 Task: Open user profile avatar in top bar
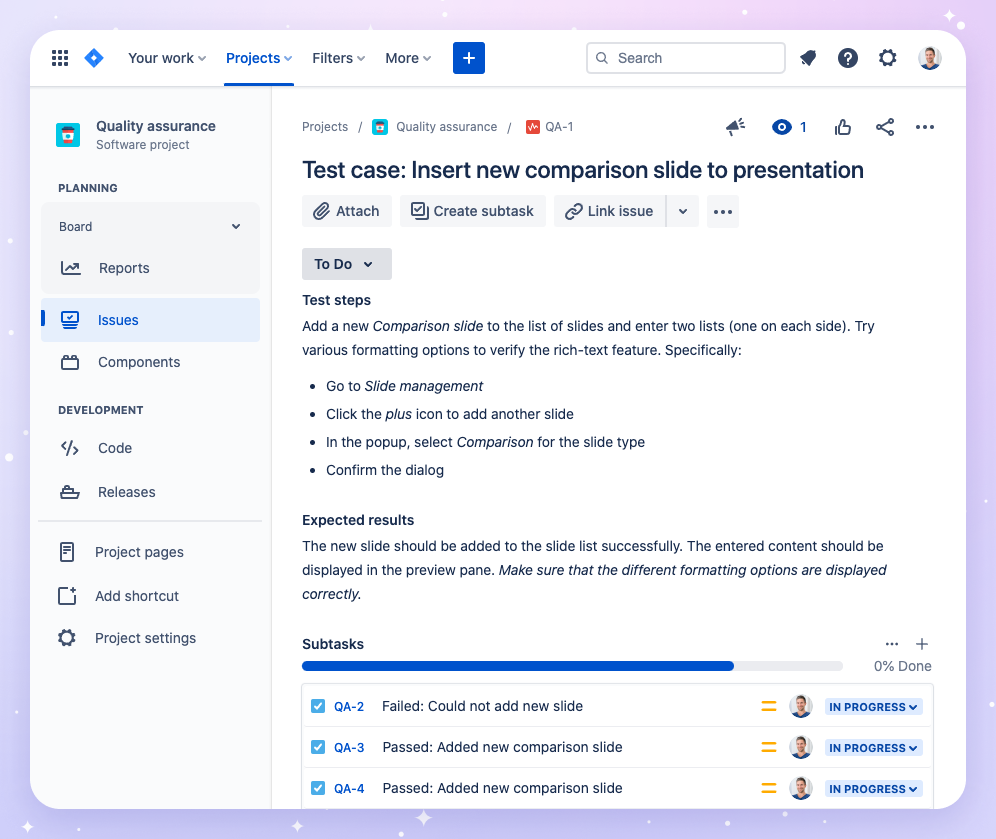(x=929, y=58)
